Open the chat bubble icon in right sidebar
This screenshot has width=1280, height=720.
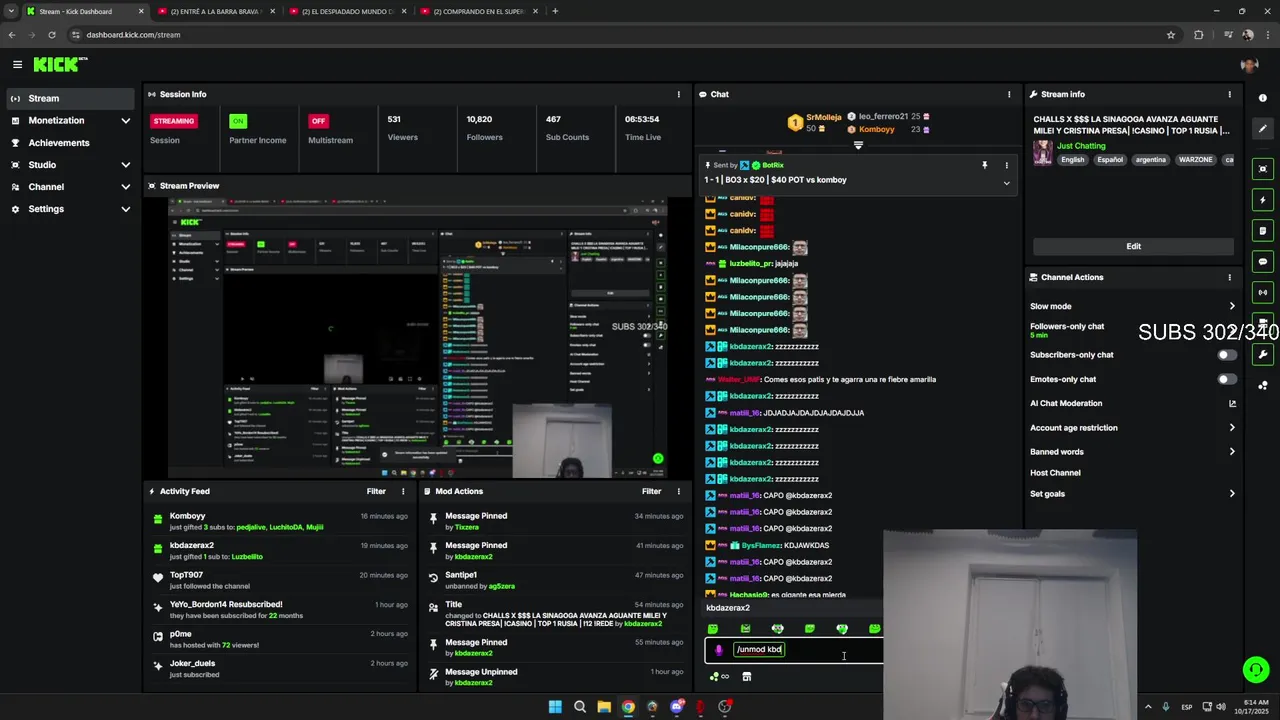pos(1263,262)
